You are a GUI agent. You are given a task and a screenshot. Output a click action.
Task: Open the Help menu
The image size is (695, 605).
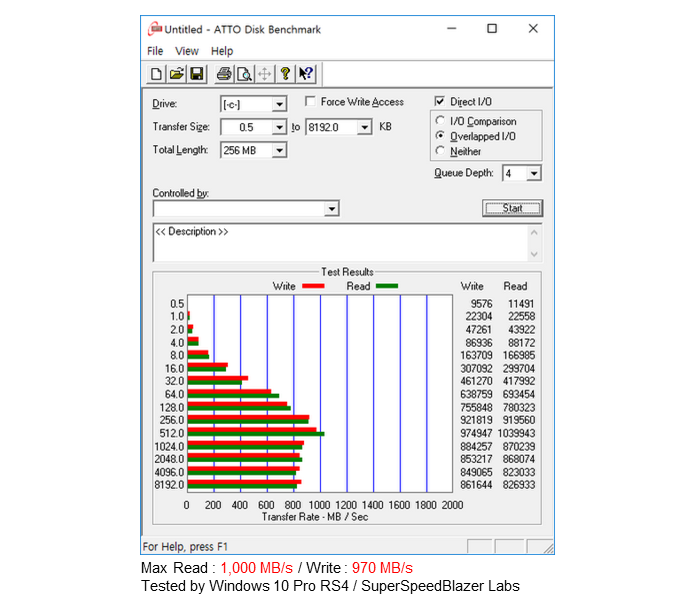click(x=222, y=51)
